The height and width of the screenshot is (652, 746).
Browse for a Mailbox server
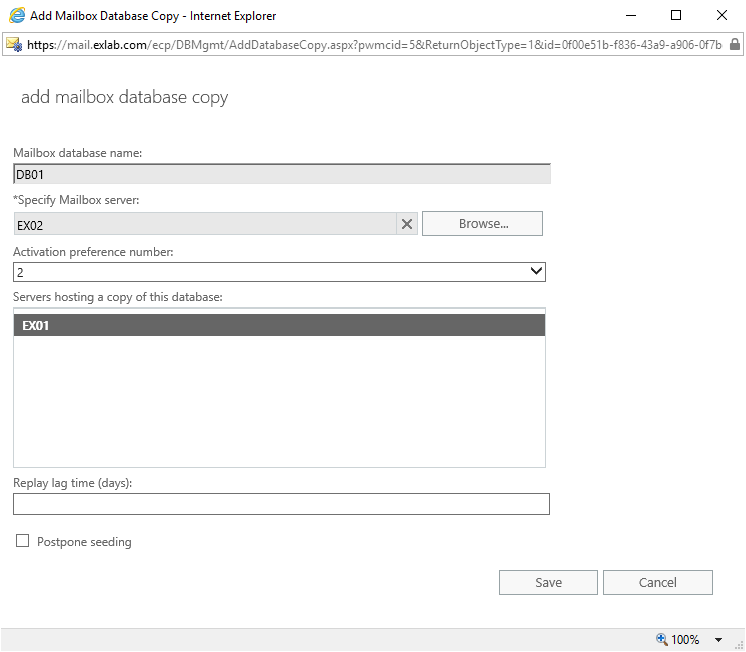482,224
